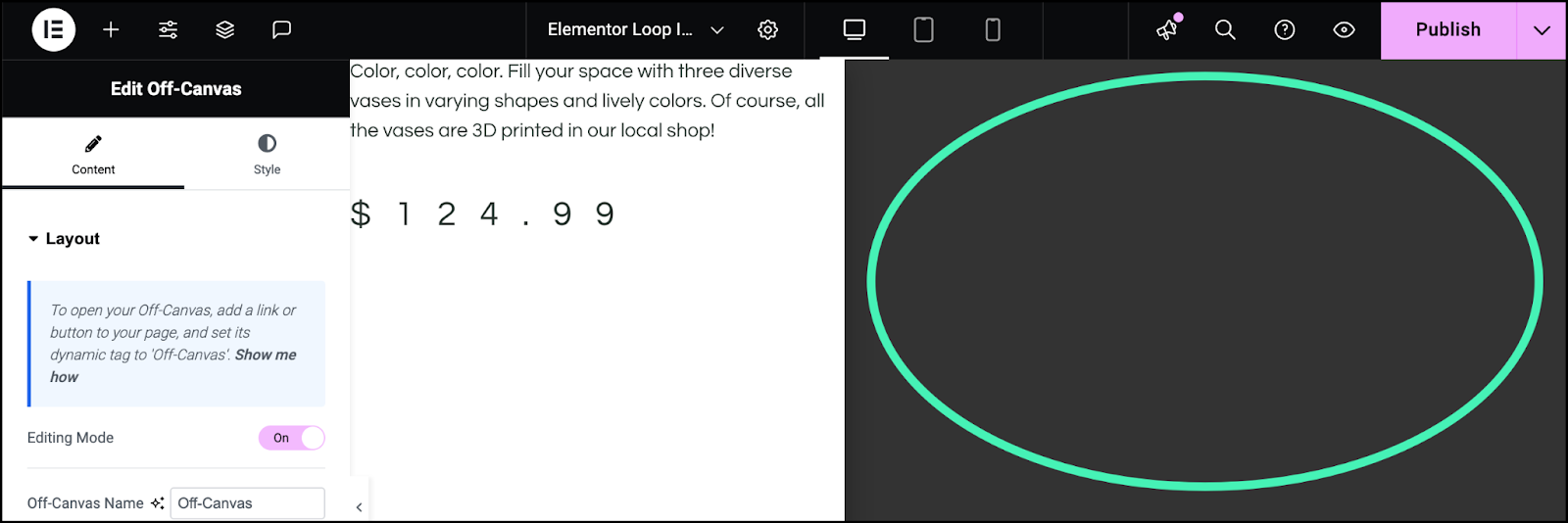
Task: Open the Elementor Loop document dropdown
Action: pos(635,29)
